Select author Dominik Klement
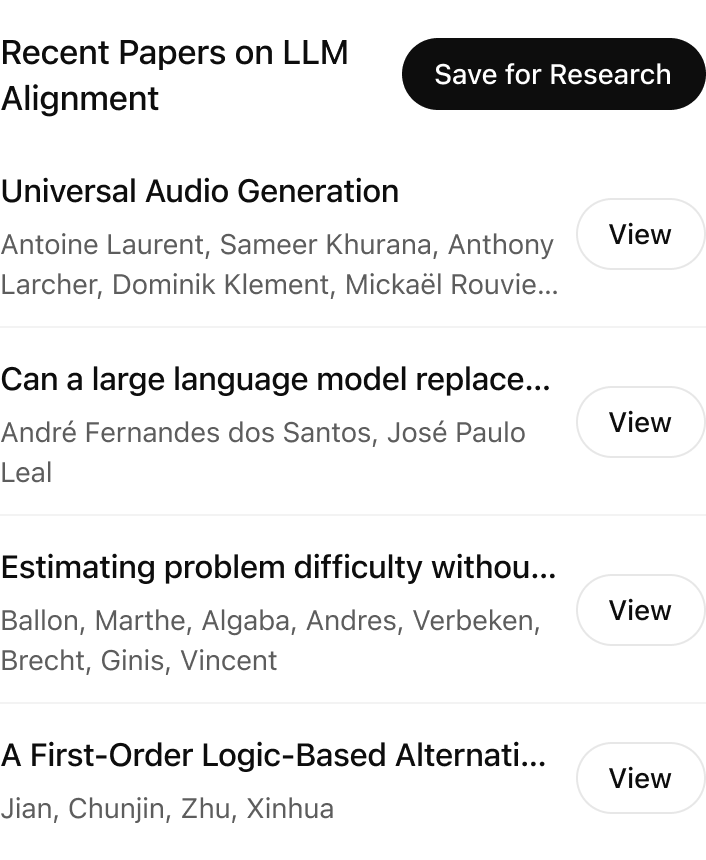 [x=220, y=285]
